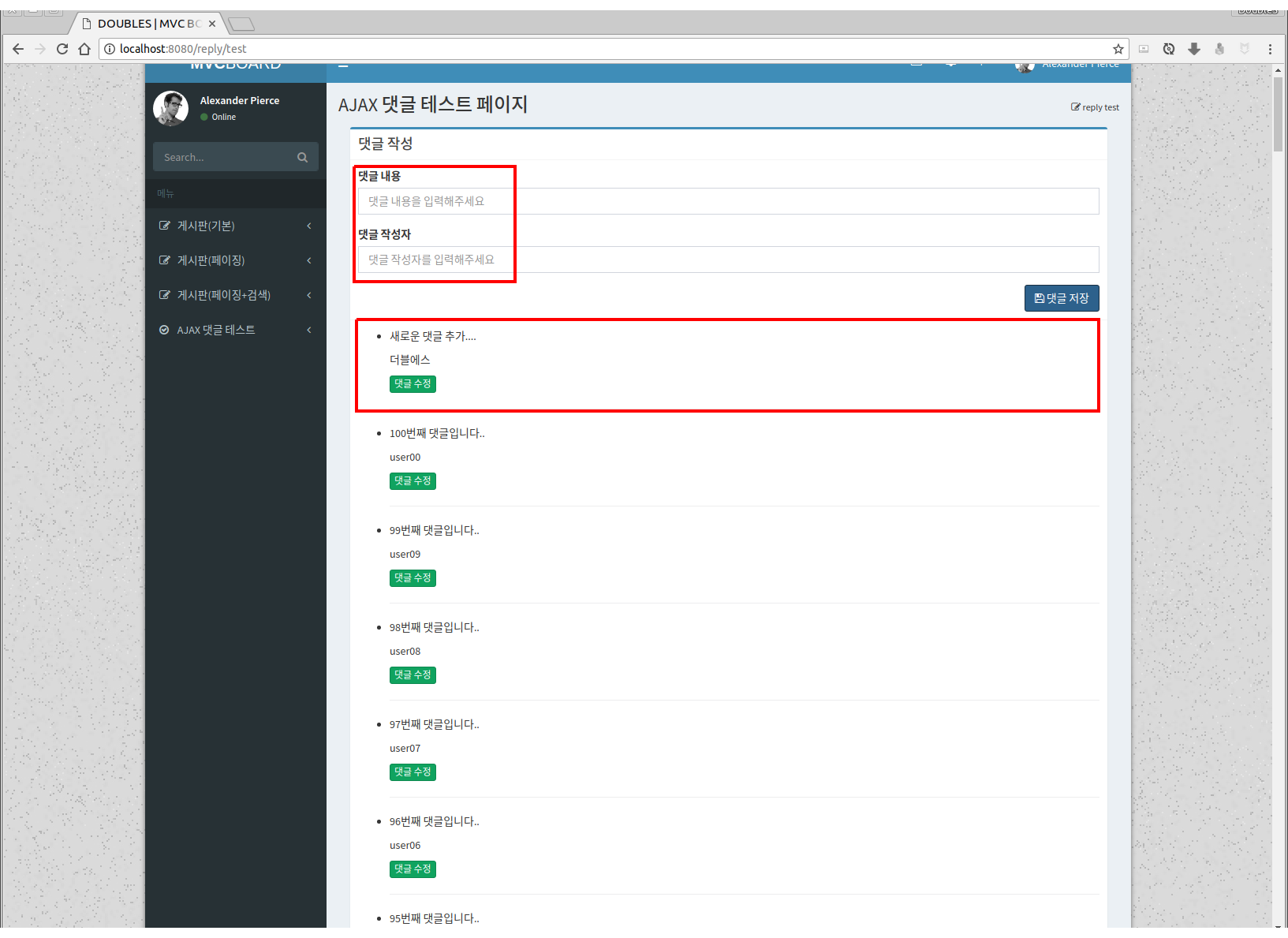
Task: Click the comment text 100번째 댓글입니다..
Action: coord(437,433)
